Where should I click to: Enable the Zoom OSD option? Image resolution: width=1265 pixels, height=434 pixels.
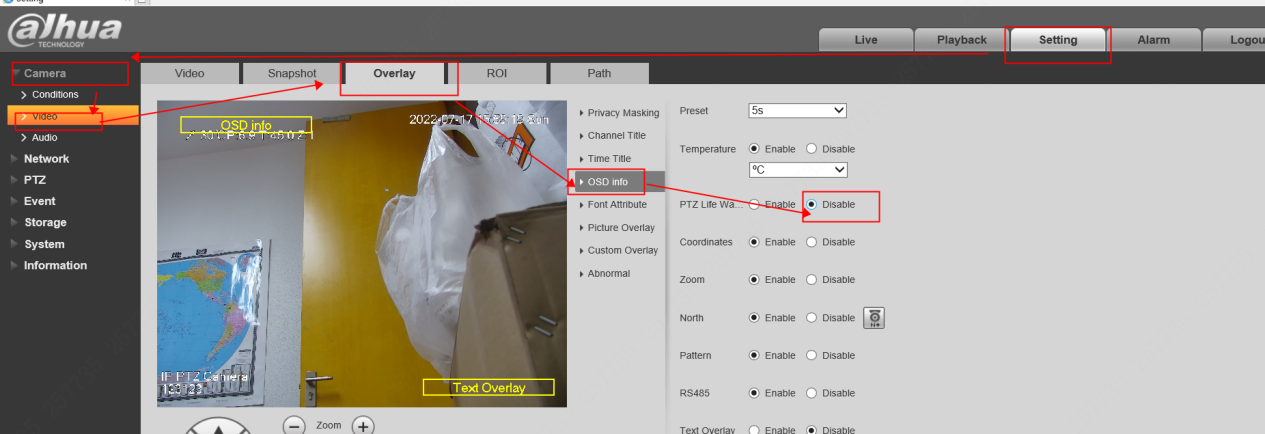click(754, 280)
